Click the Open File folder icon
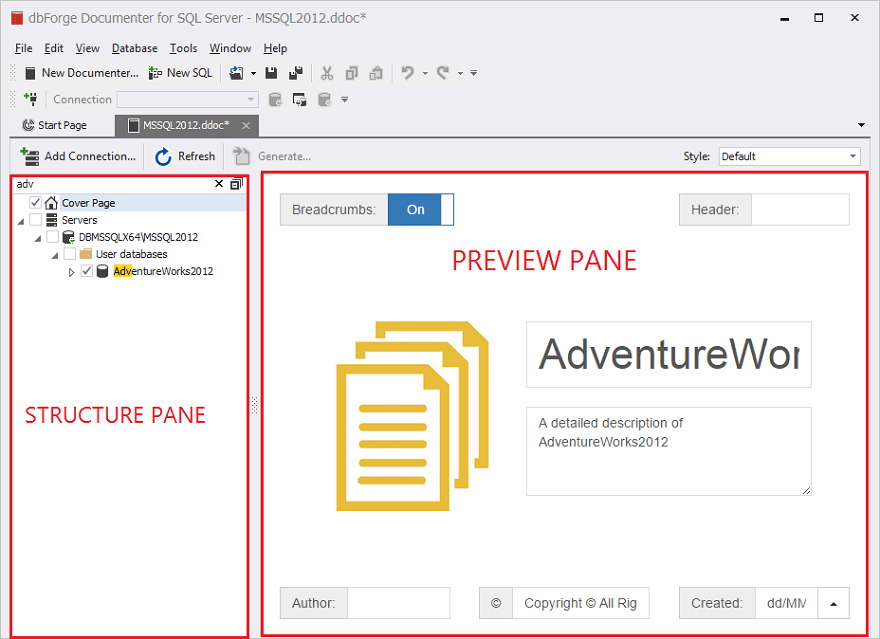This screenshot has width=880, height=639. point(236,73)
